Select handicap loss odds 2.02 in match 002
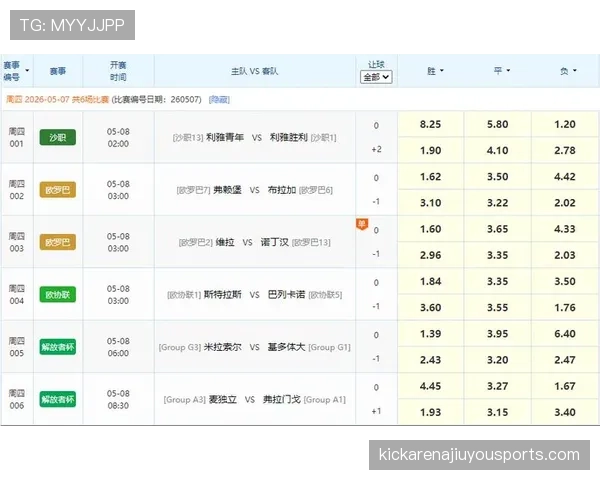This screenshot has width=600, height=480. 565,203
